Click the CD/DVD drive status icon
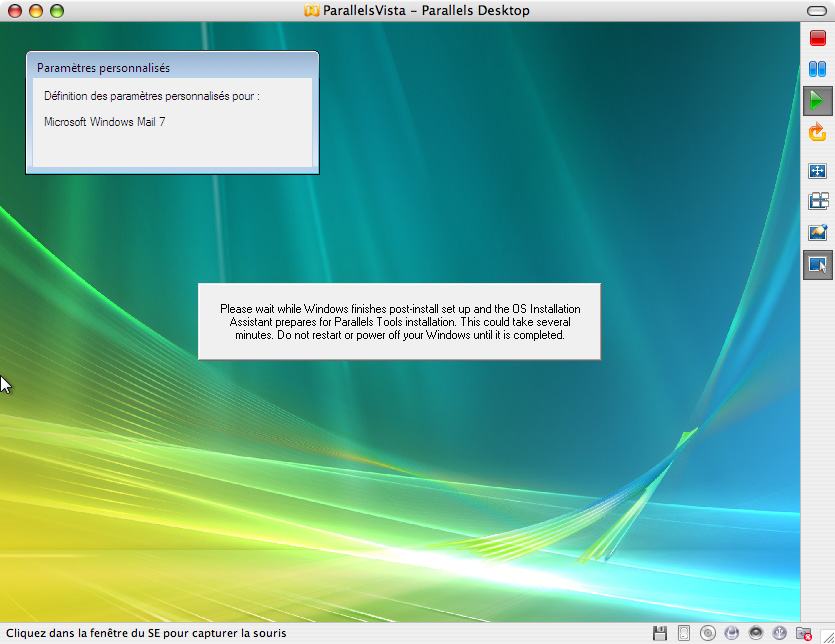This screenshot has height=644, width=835. click(708, 633)
